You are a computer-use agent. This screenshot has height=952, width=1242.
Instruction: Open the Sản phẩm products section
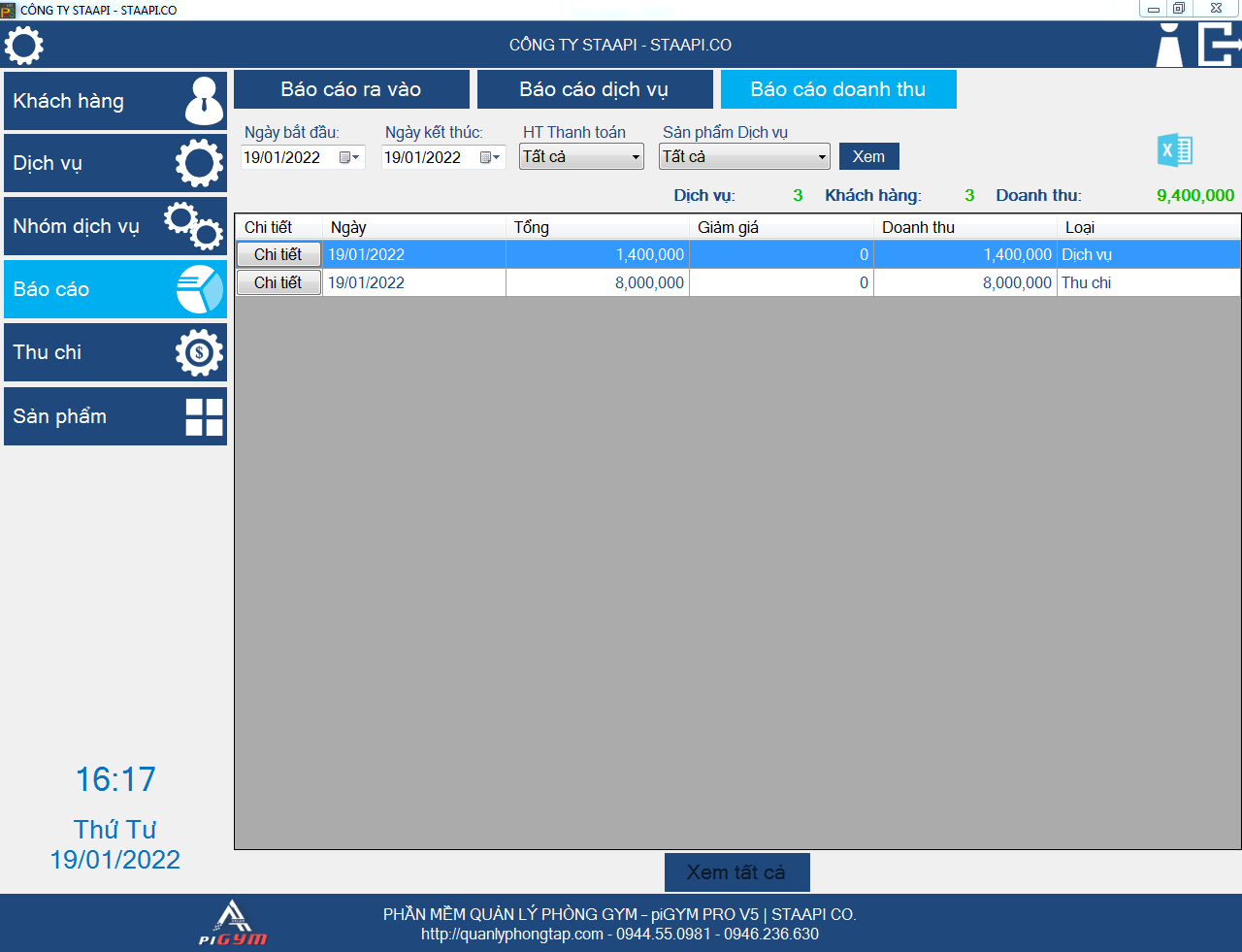point(115,416)
